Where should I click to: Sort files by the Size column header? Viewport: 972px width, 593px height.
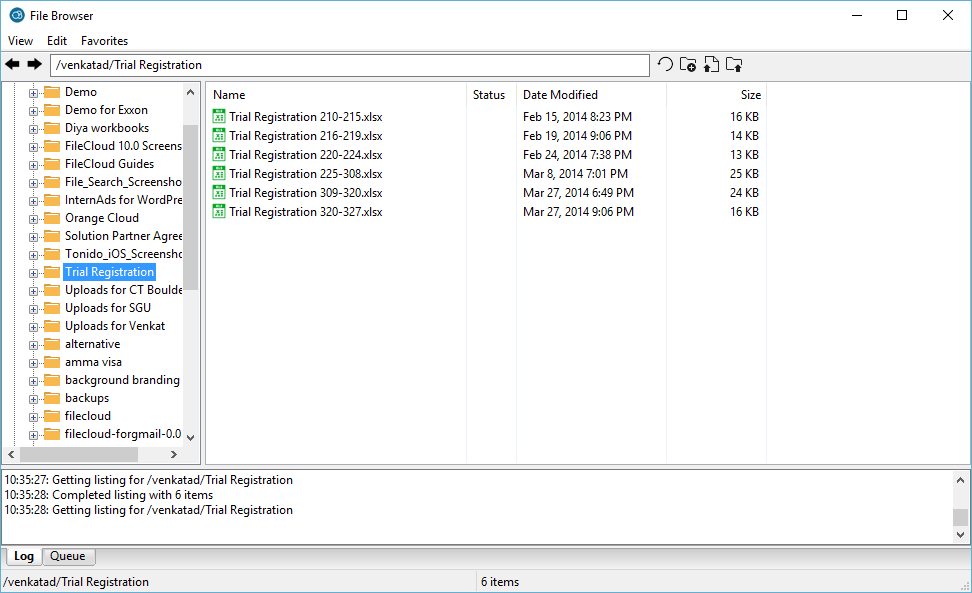click(717, 95)
